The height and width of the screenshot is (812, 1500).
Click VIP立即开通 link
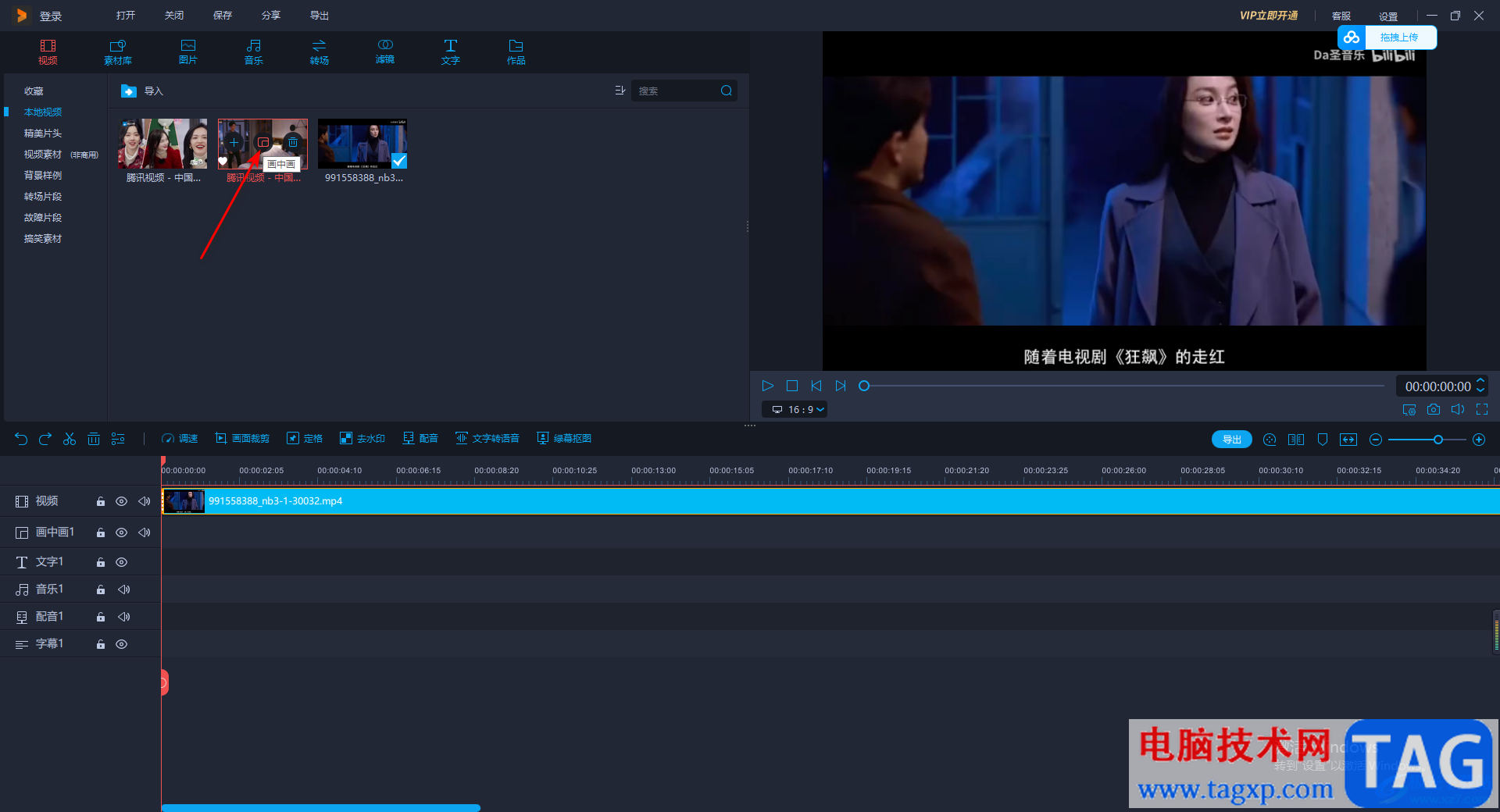pos(1269,16)
